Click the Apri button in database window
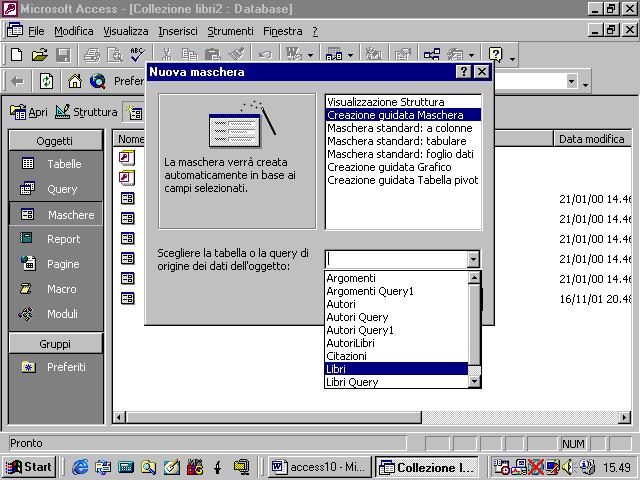 pyautogui.click(x=29, y=112)
